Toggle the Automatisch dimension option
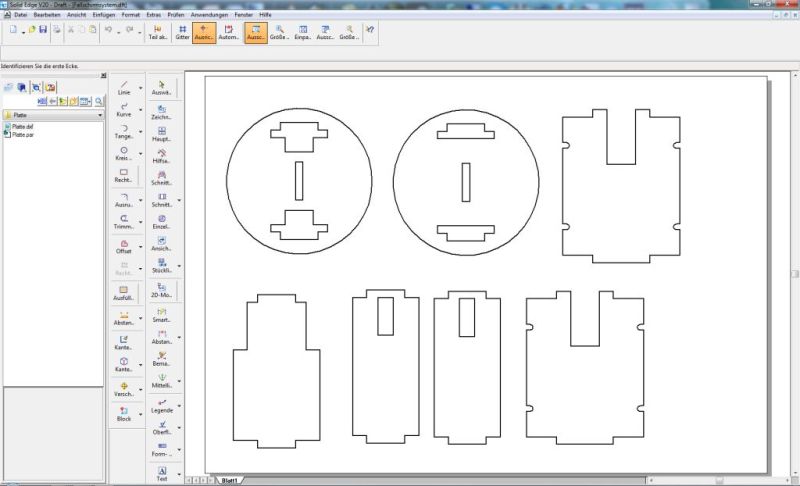Viewport: 800px width, 486px height. click(229, 32)
